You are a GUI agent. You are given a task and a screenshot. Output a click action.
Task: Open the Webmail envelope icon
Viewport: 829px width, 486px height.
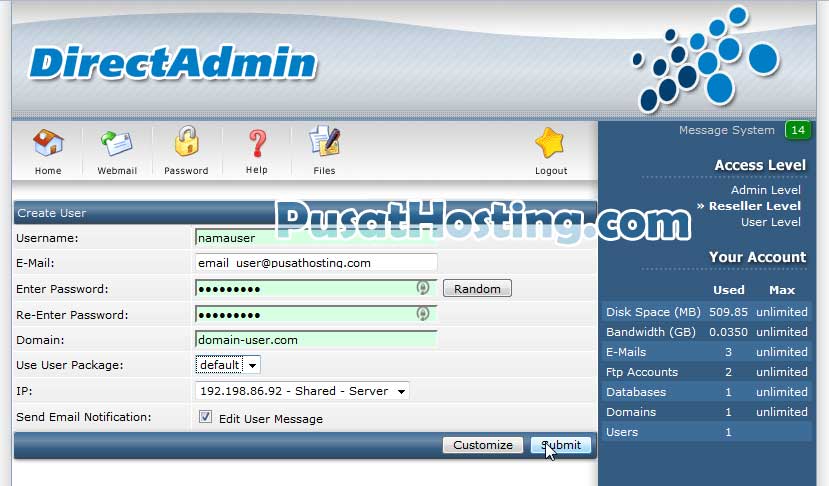(117, 143)
